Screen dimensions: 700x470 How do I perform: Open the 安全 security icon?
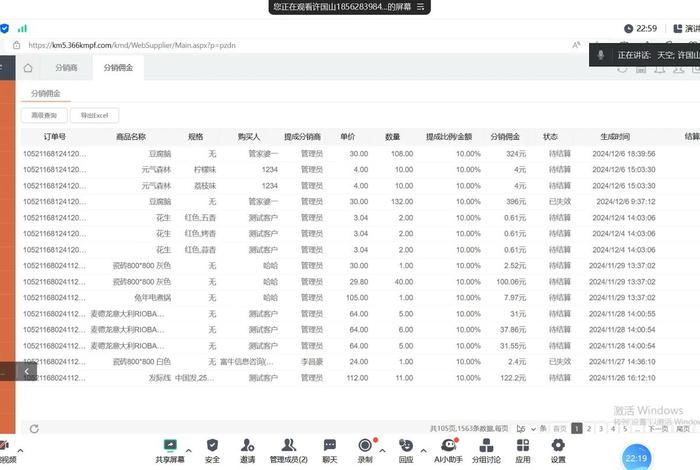click(212, 445)
